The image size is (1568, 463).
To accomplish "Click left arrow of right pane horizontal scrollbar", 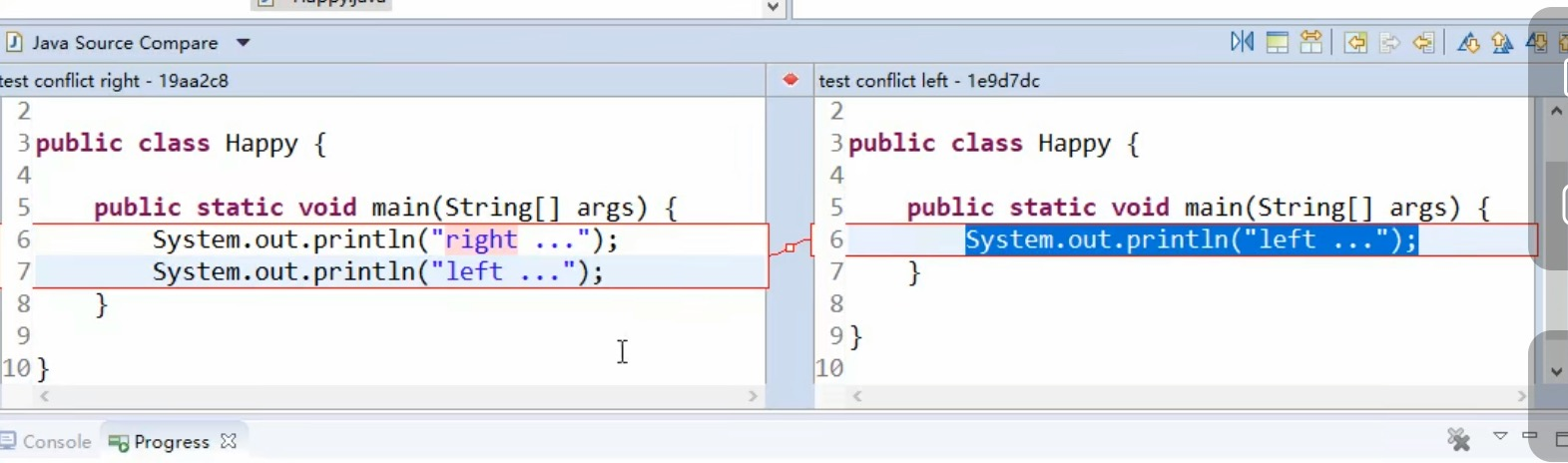I will click(x=857, y=396).
